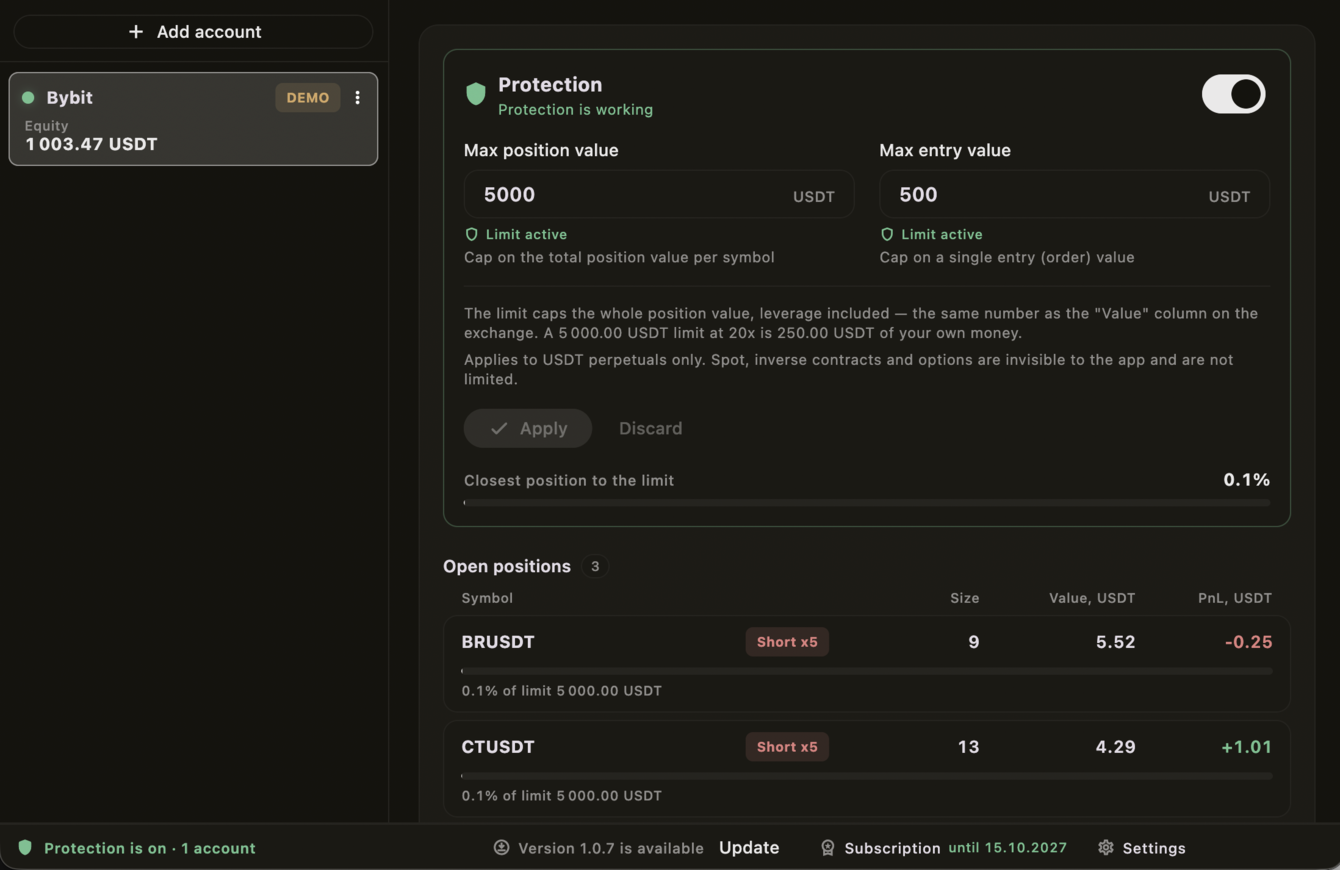The width and height of the screenshot is (1340, 870).
Task: Click the Open positions count badge 3
Action: pos(595,566)
